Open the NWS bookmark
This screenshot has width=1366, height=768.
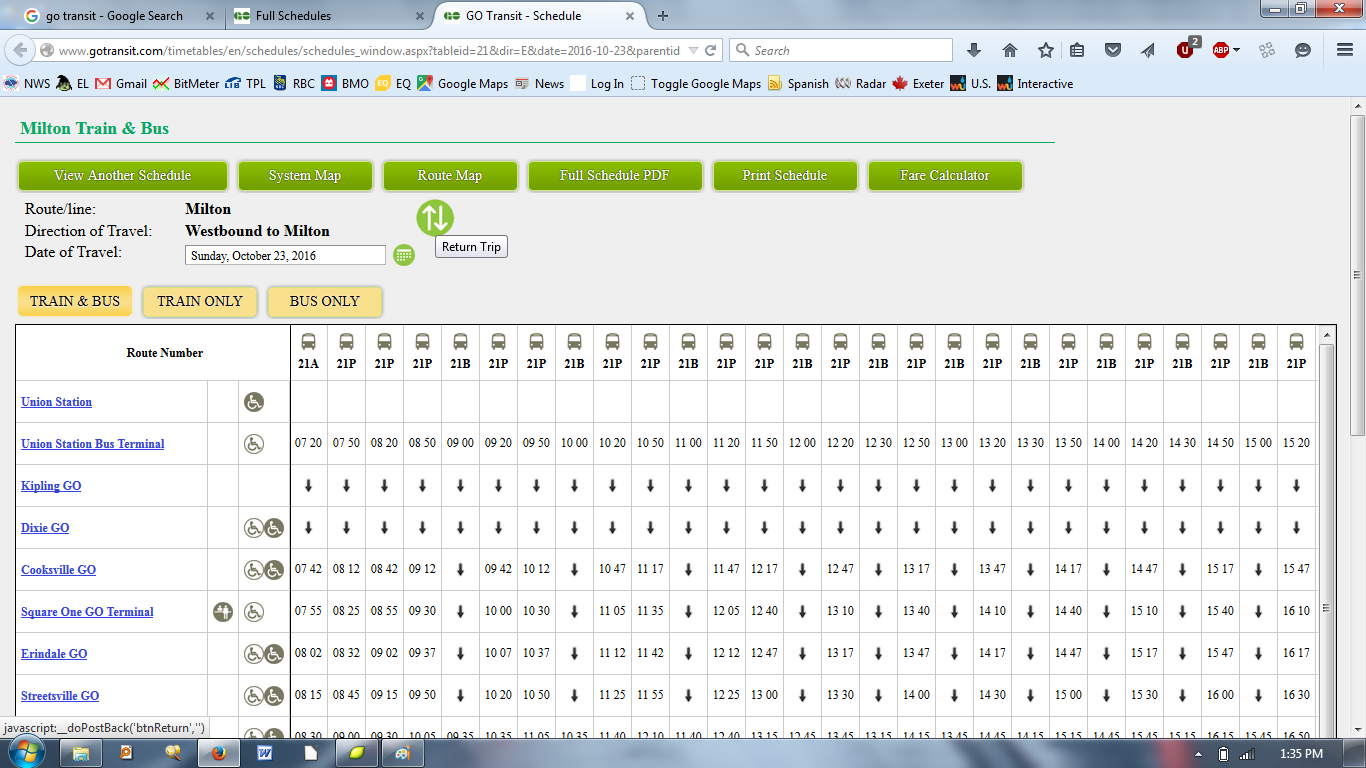click(x=27, y=84)
